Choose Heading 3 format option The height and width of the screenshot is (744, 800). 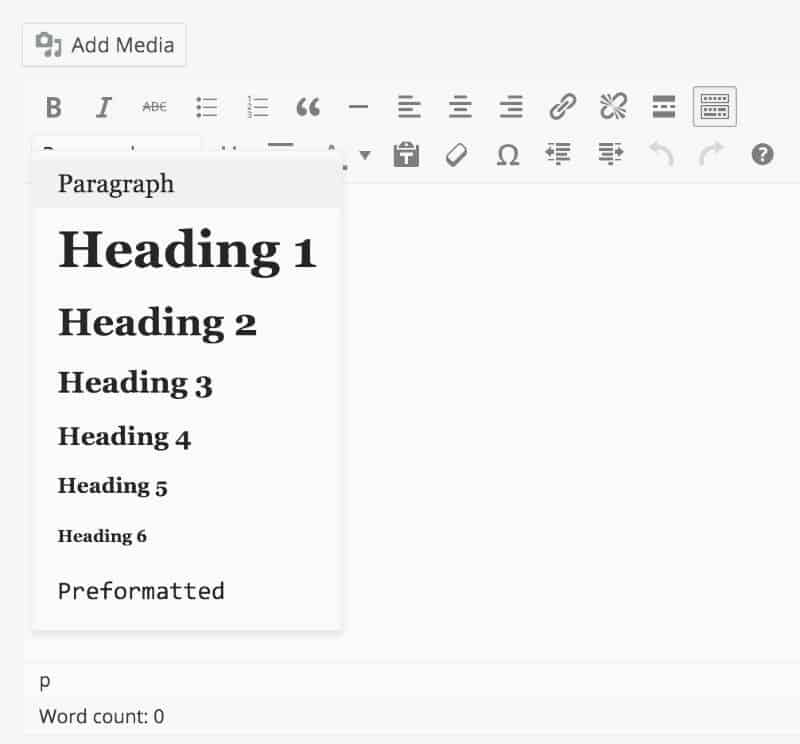click(135, 383)
